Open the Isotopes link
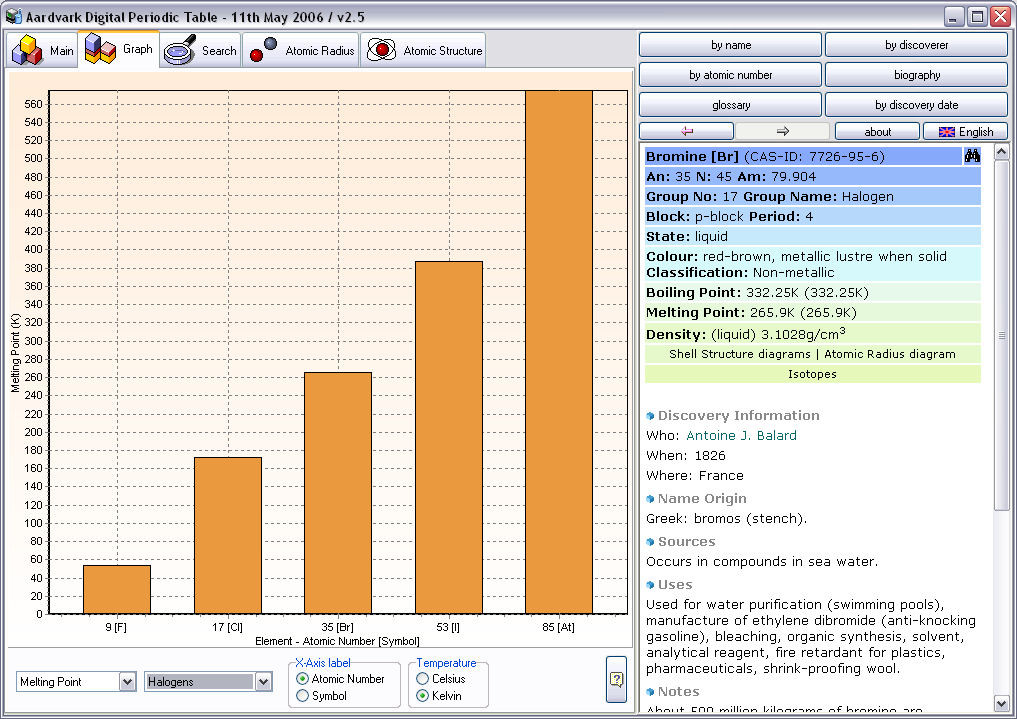Image resolution: width=1017 pixels, height=719 pixels. 812,374
